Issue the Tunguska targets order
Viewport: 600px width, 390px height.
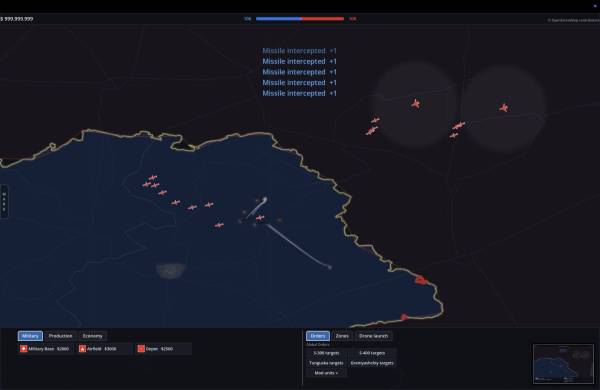(326, 363)
